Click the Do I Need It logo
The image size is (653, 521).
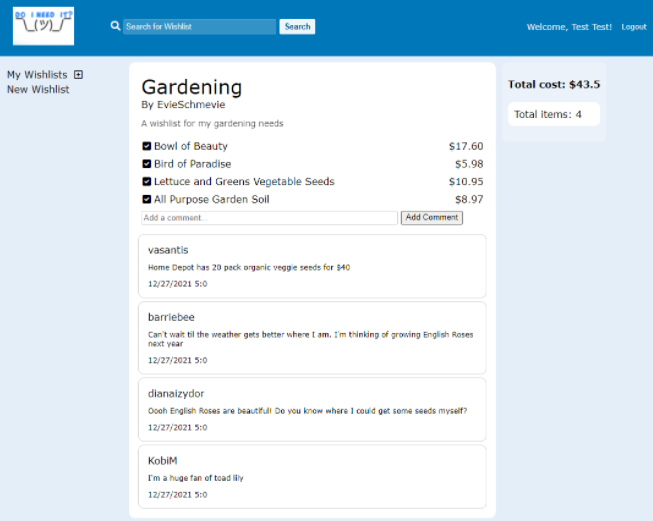(43, 26)
